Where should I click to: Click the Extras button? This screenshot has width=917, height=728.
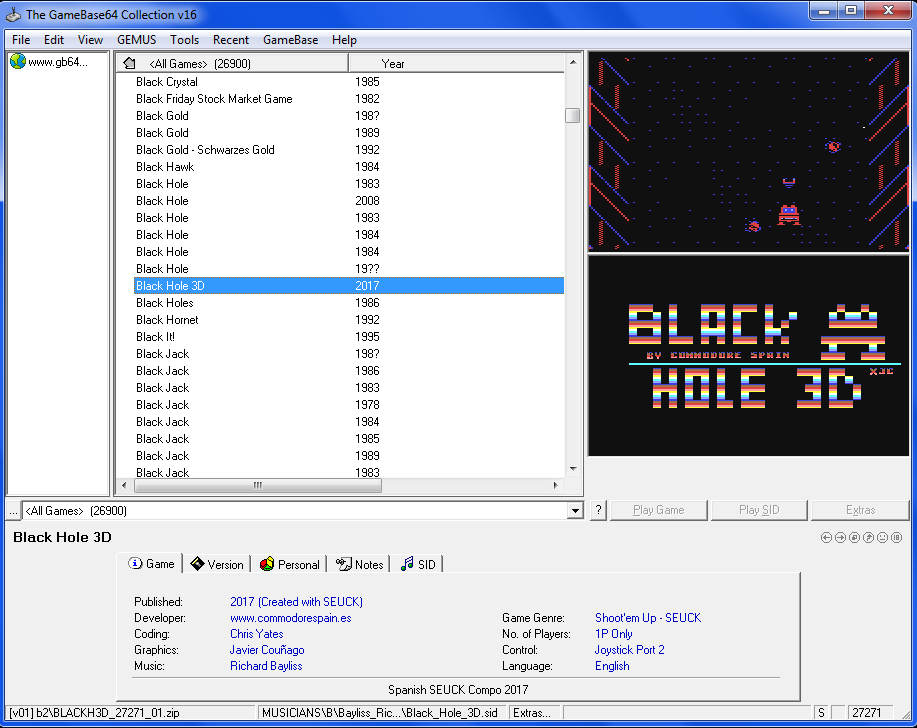860,510
